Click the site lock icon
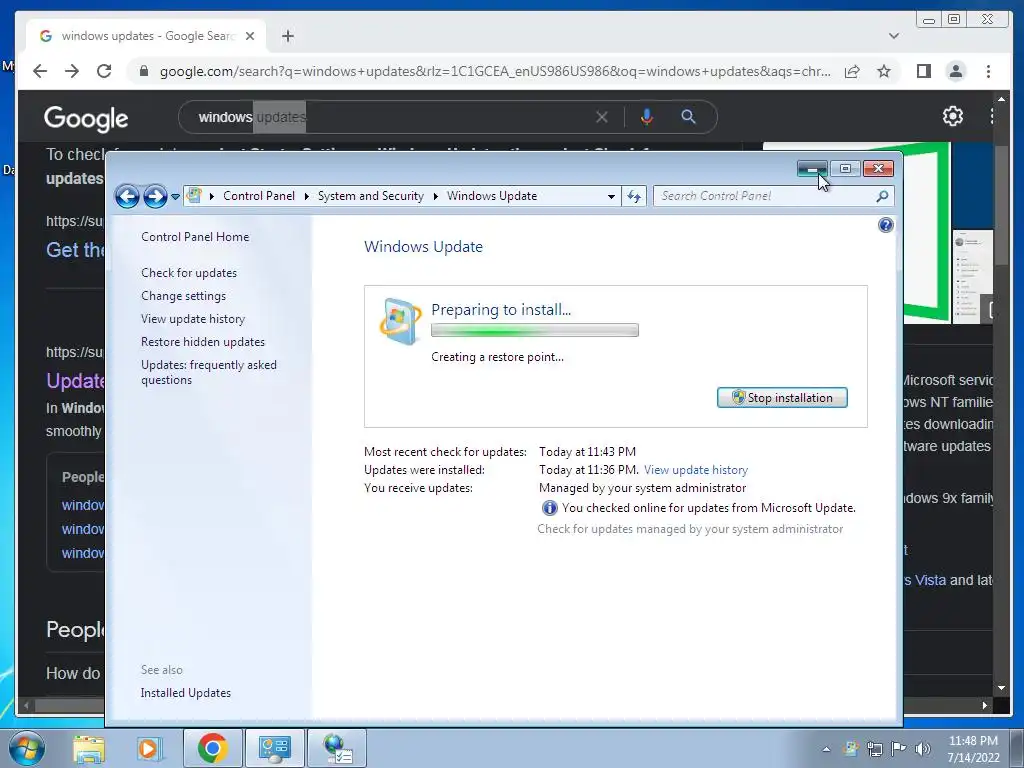The width and height of the screenshot is (1024, 768). pyautogui.click(x=144, y=71)
